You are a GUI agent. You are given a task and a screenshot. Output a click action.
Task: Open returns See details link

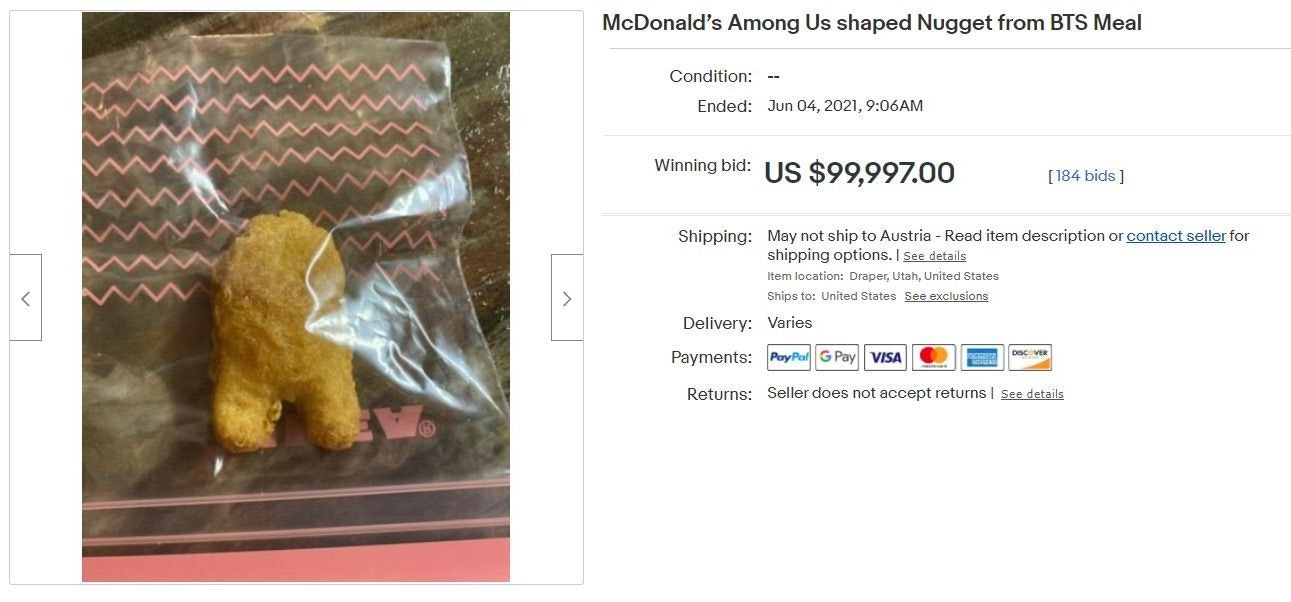coord(1032,394)
